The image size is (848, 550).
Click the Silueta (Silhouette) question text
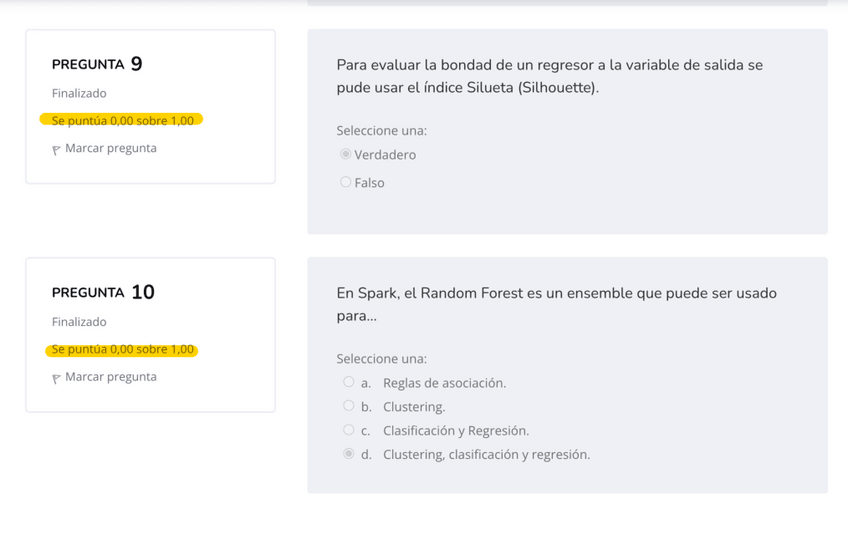coord(549,76)
